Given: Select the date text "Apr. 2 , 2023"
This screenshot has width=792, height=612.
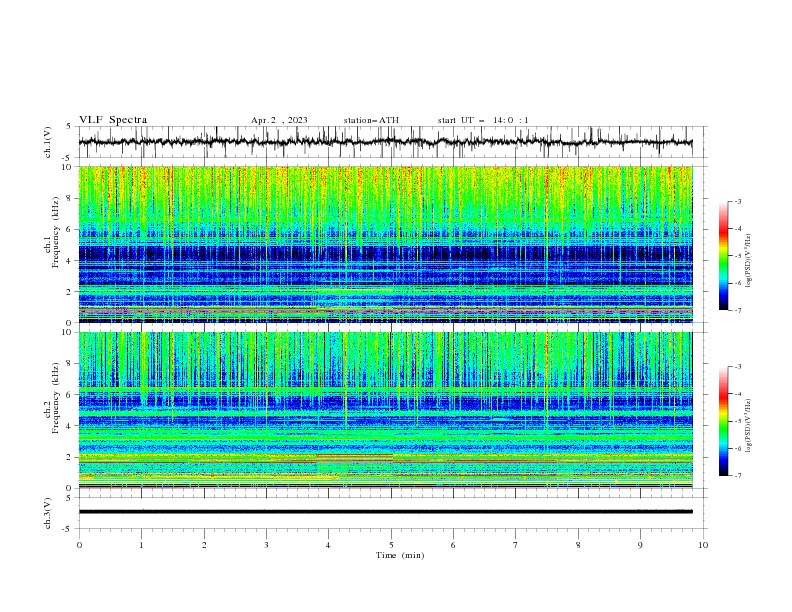Looking at the screenshot, I should point(279,120).
